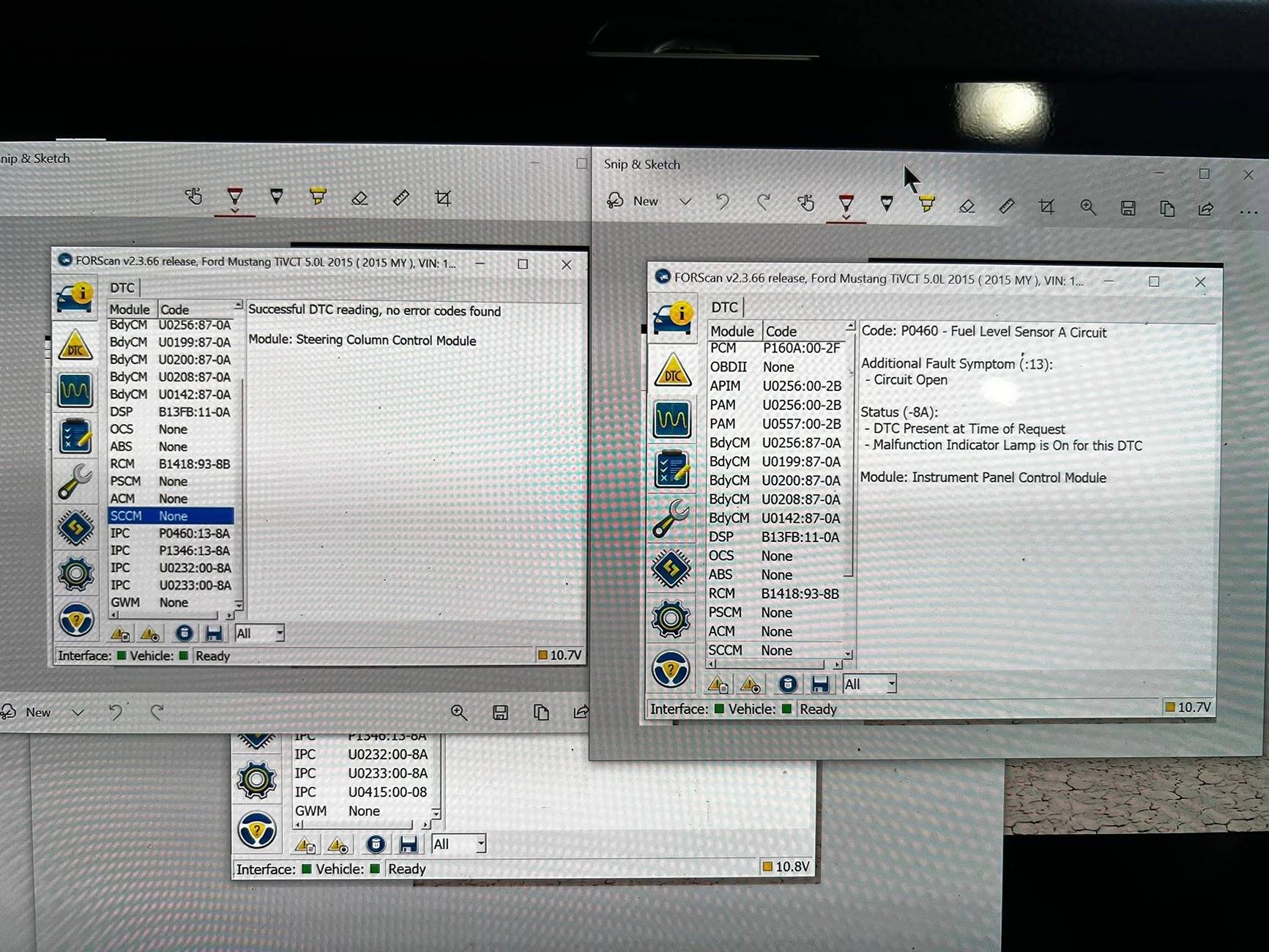Image resolution: width=1269 pixels, height=952 pixels.
Task: Select Touch Writing in Snip & Sketch with P0460 snip
Action: point(805,202)
